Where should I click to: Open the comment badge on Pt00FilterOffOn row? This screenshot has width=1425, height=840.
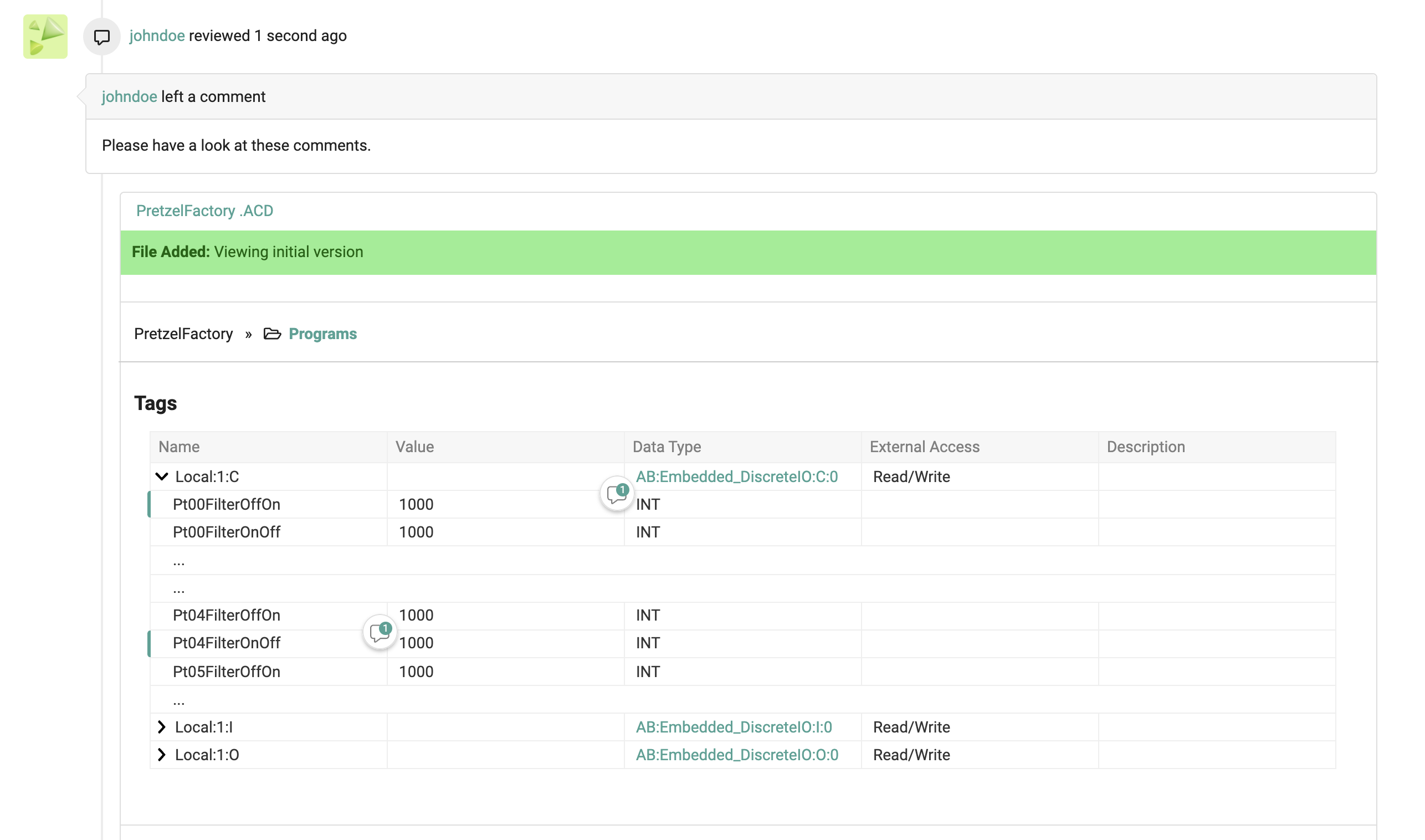(616, 494)
